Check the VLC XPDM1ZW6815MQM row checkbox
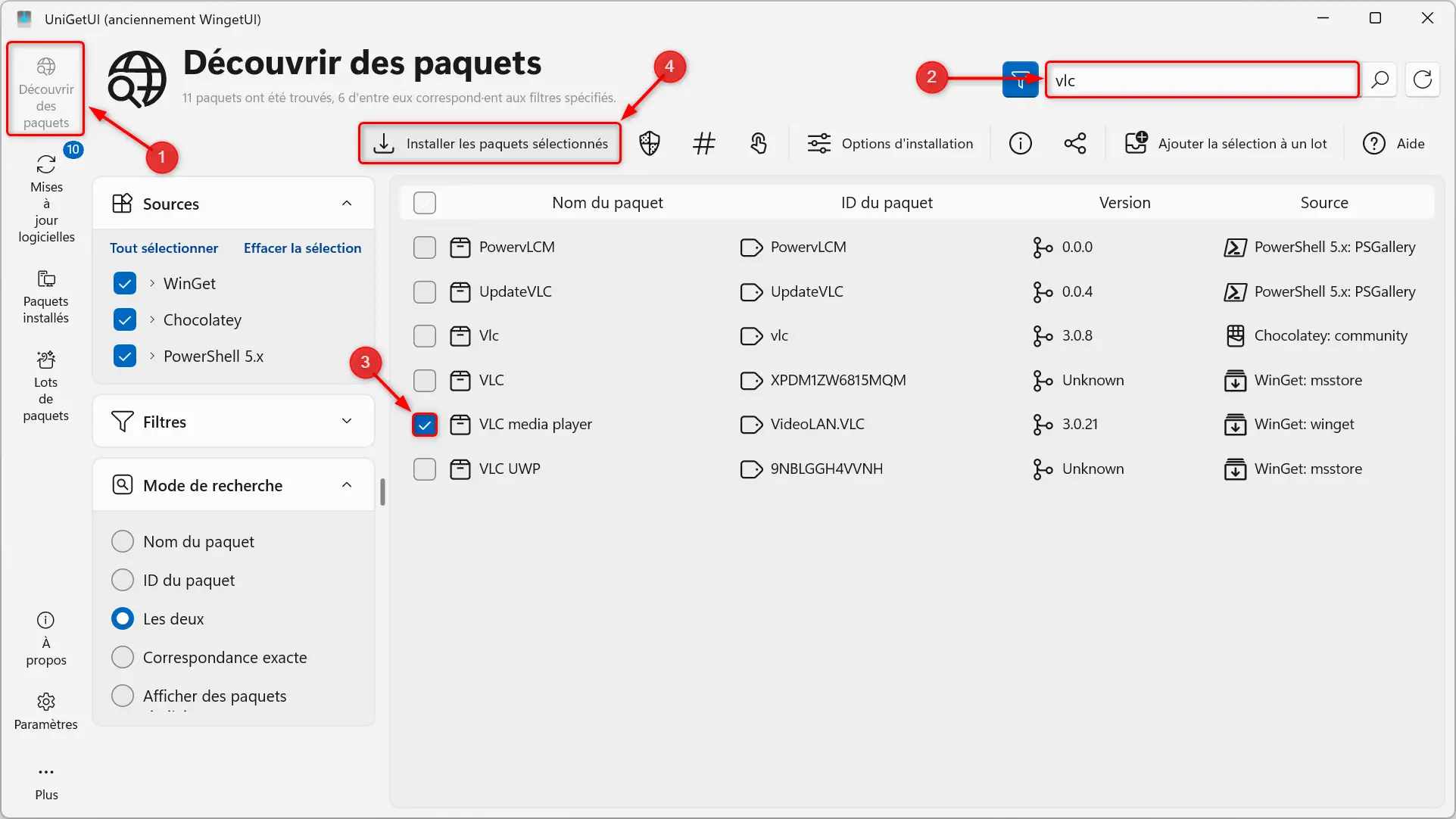 [x=425, y=380]
